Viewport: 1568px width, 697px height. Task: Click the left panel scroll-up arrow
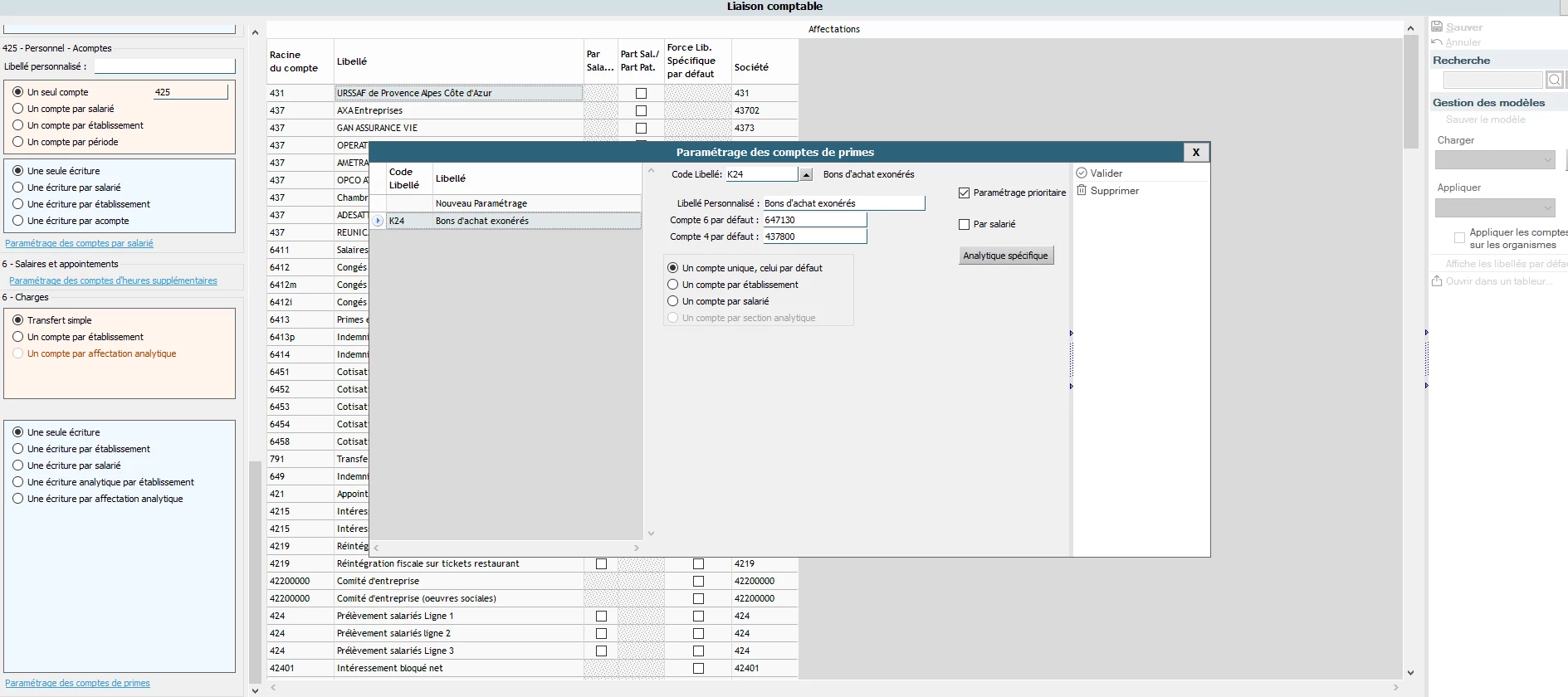(255, 32)
